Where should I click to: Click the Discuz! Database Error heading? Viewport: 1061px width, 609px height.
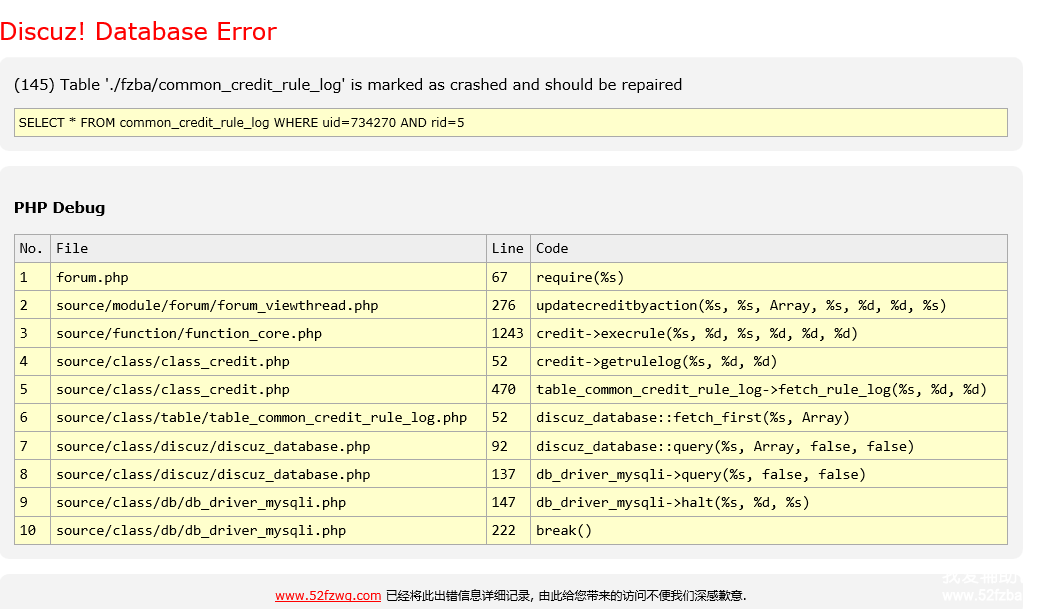[x=138, y=32]
